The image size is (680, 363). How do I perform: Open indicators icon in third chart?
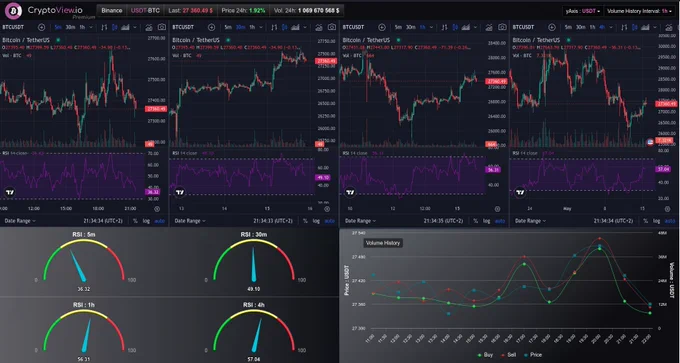(489, 27)
